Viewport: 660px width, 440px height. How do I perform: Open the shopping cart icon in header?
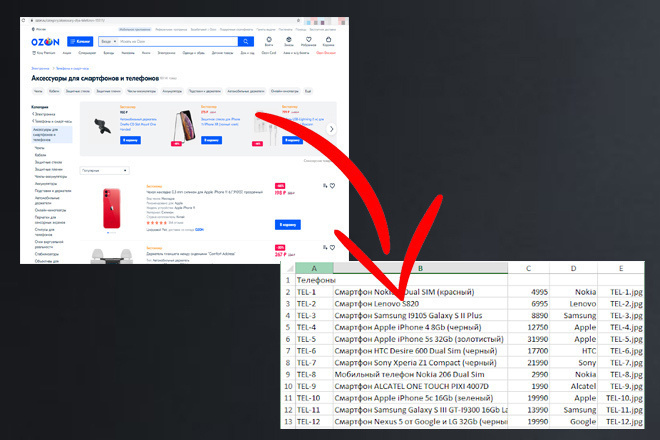coord(328,41)
